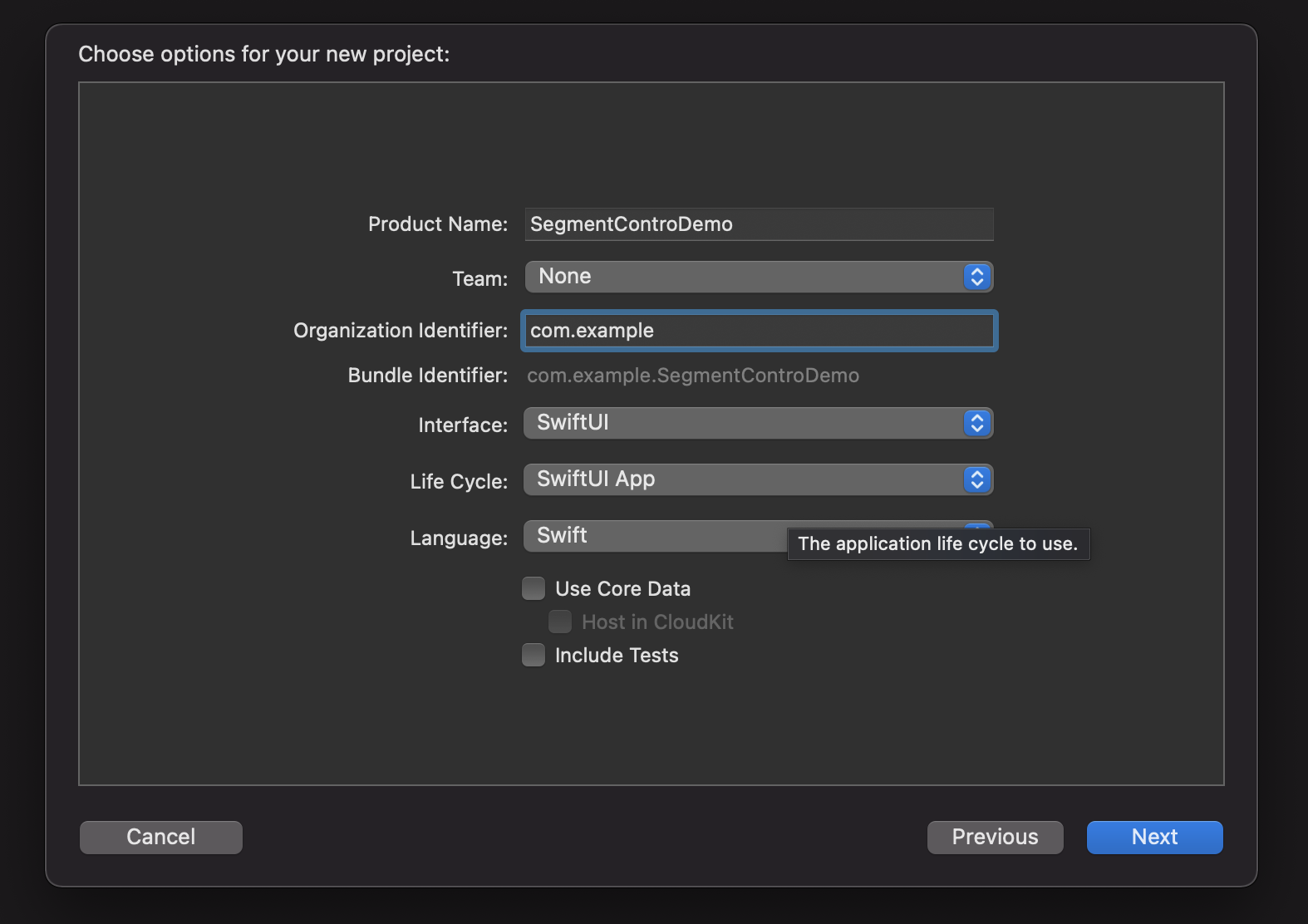Click the greyed Bundle Identifier value text

(x=693, y=376)
